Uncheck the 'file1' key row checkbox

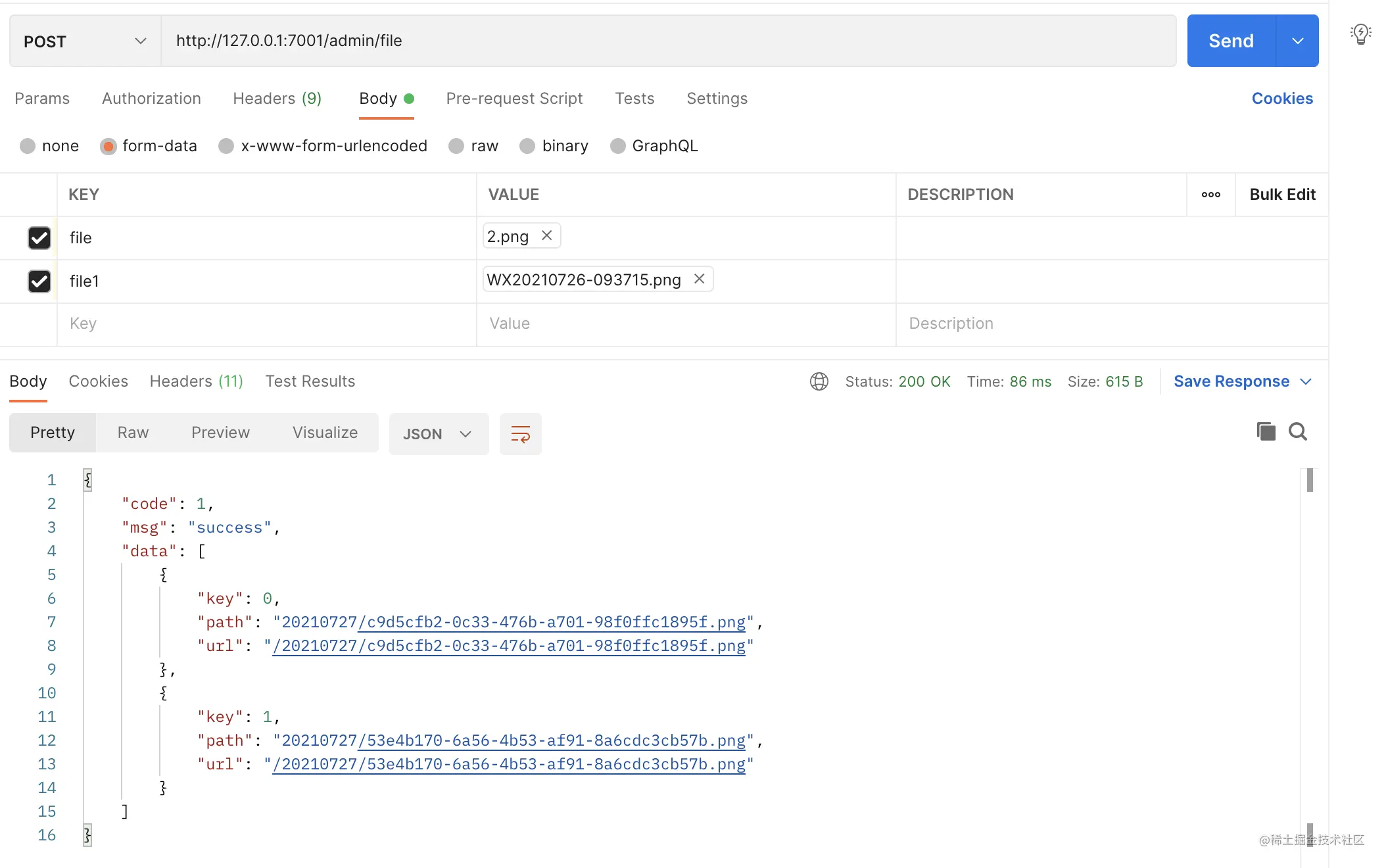(x=39, y=281)
